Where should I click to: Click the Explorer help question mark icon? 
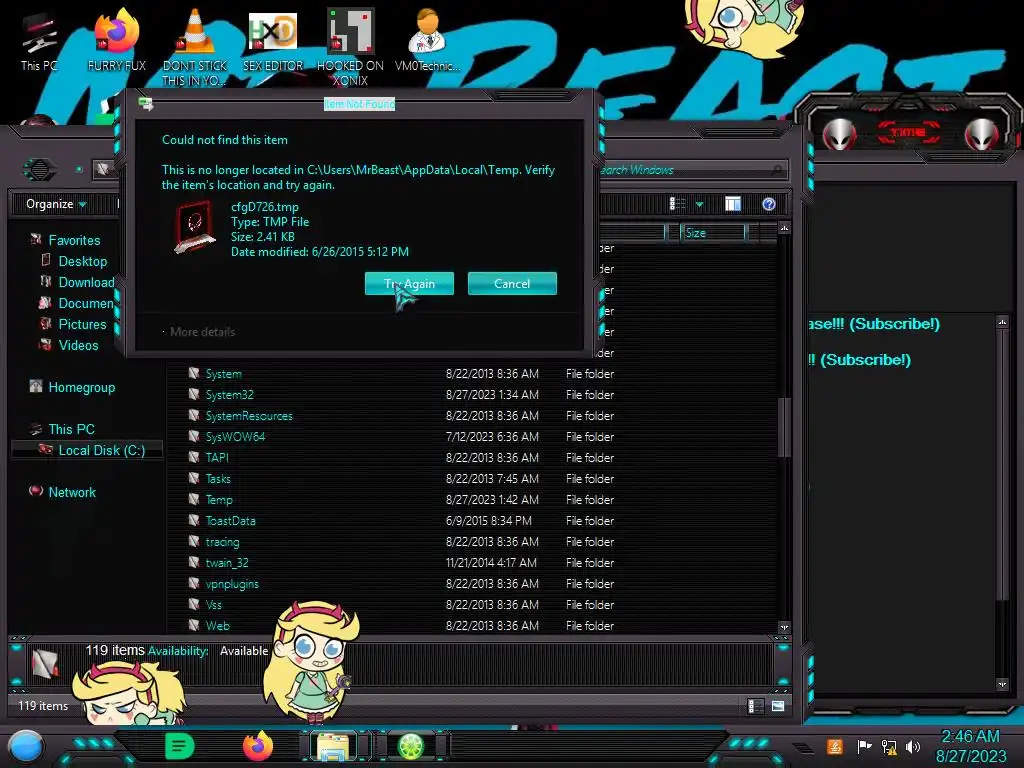click(x=769, y=204)
